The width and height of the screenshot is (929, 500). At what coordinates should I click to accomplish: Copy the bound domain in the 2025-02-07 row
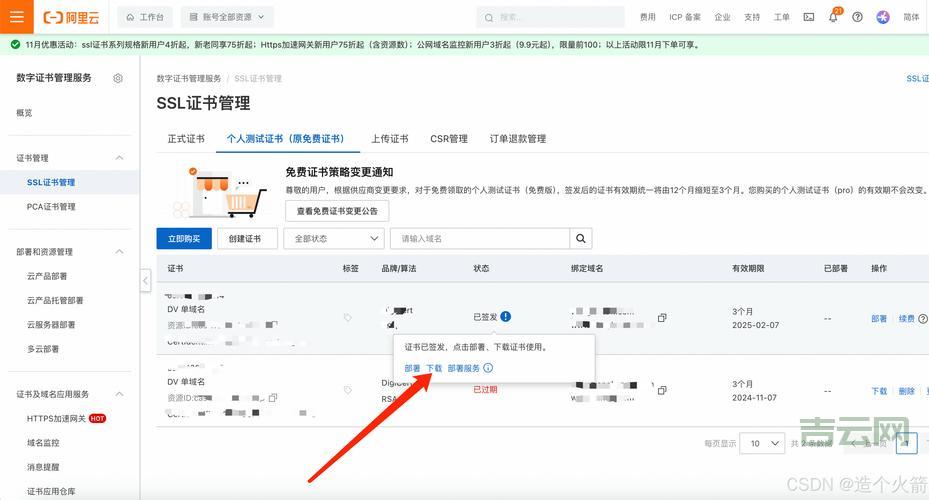pos(662,318)
